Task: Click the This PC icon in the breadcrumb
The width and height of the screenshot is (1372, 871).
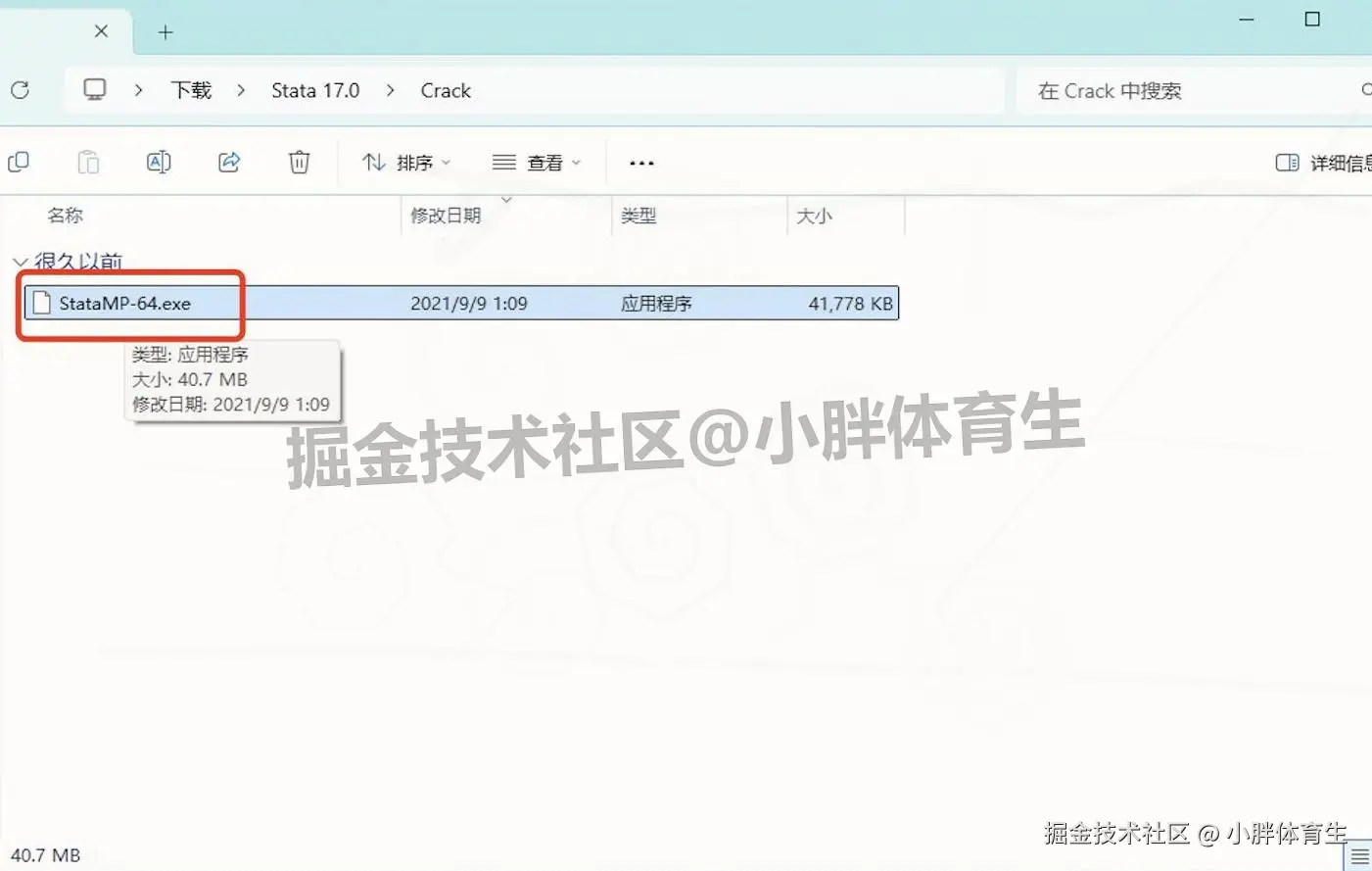Action: (x=93, y=89)
